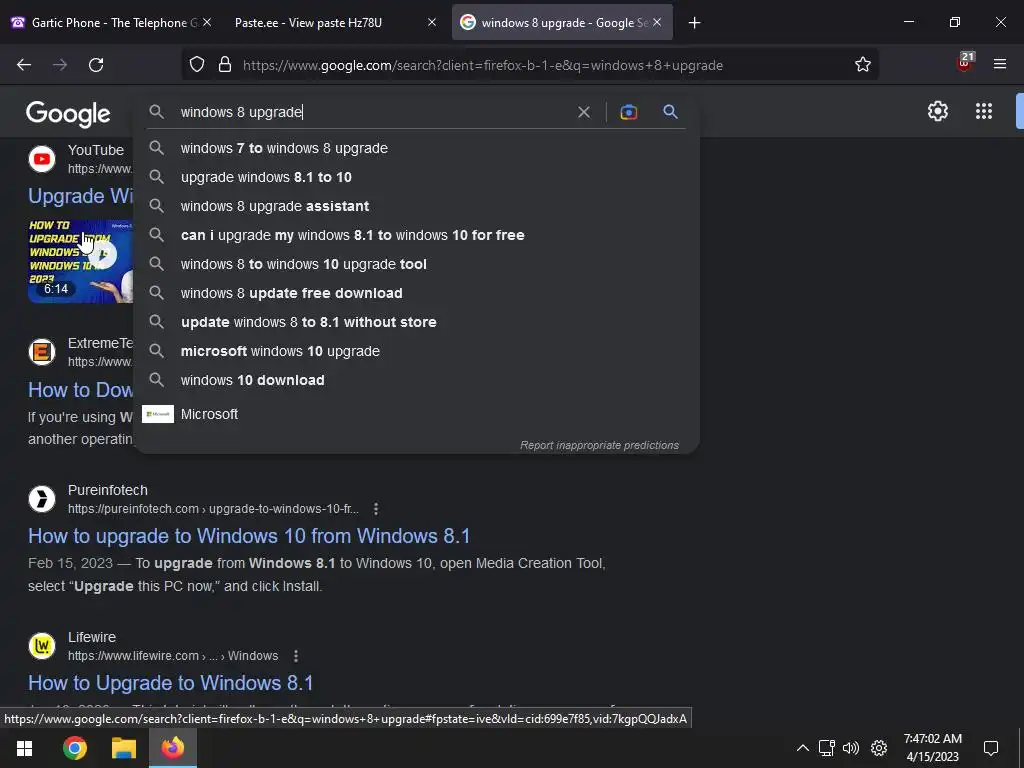
Task: Open the YouTube Upgrade Wi... result title
Action: (80, 196)
